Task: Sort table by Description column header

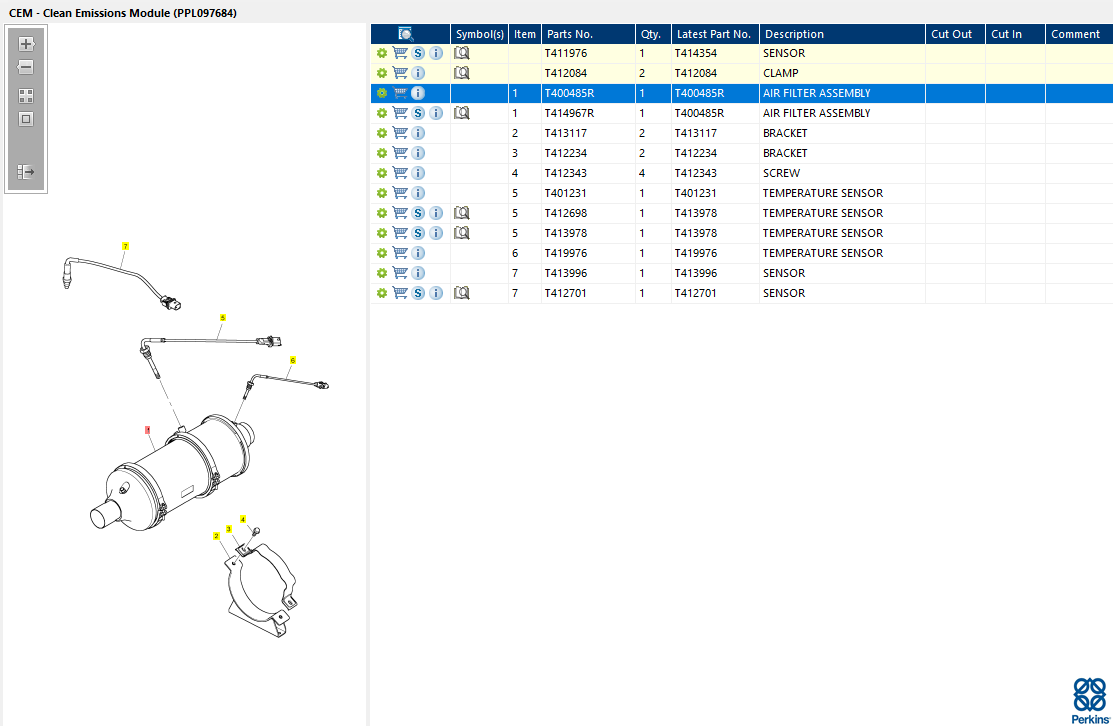Action: coord(840,34)
